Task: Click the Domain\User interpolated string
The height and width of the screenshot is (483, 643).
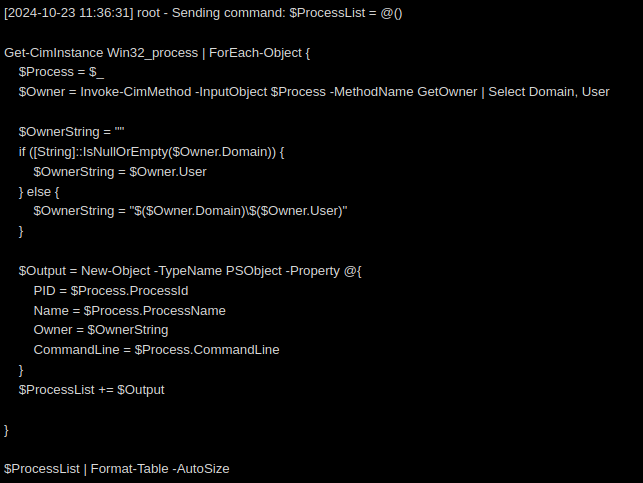Action: (238, 211)
